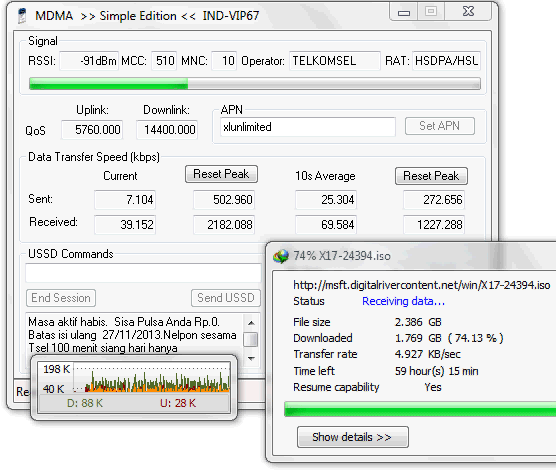
Task: Click the Time left 59 hour(s) 15 min
Action: 437,371
